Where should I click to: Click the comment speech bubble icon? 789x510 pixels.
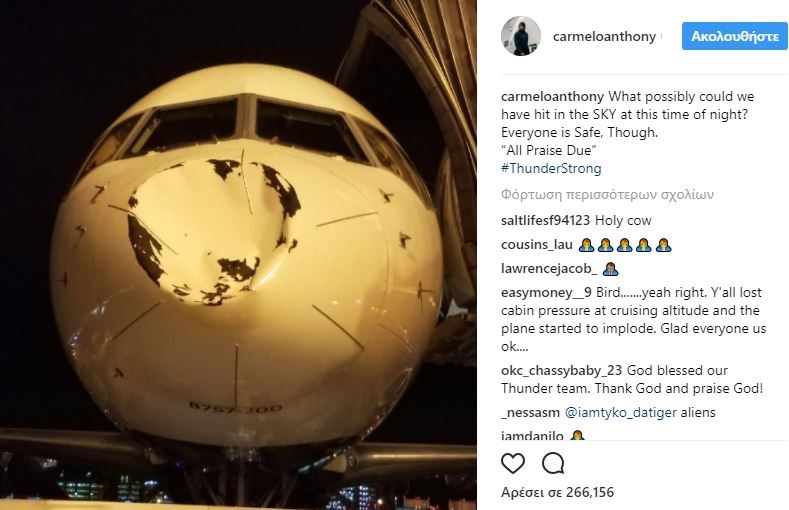pyautogui.click(x=552, y=463)
